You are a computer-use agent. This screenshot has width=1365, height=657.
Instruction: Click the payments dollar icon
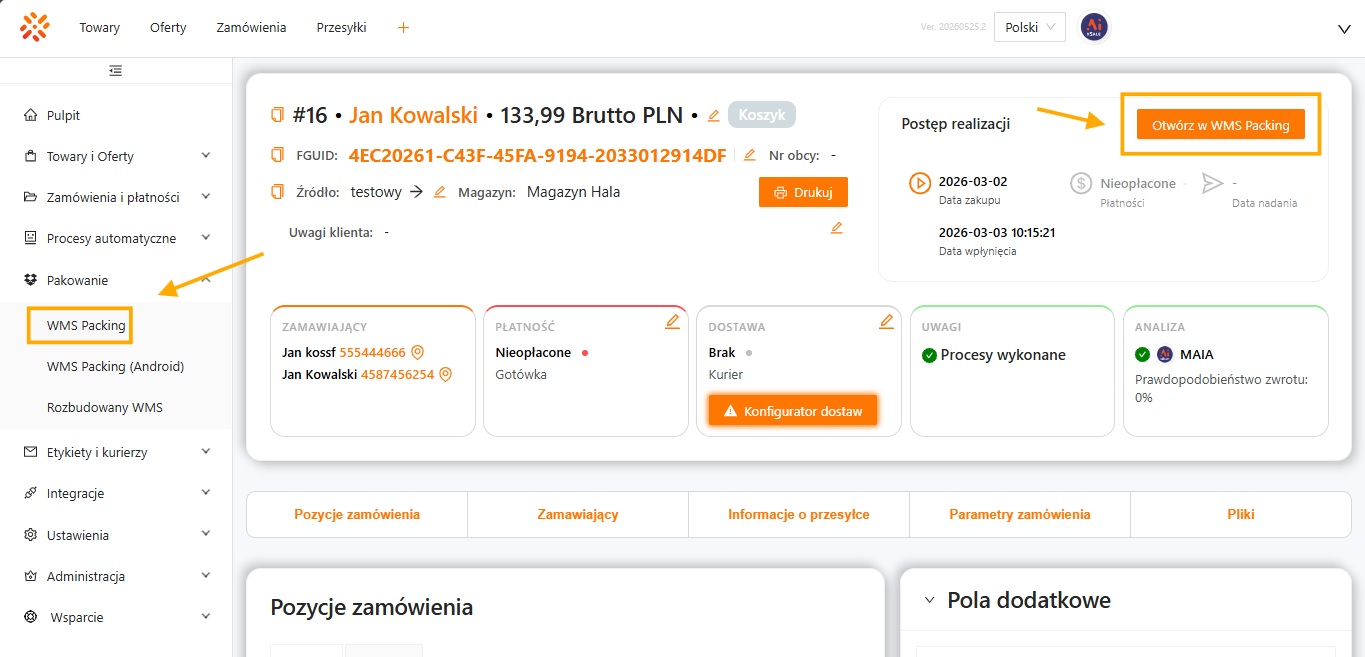1081,184
